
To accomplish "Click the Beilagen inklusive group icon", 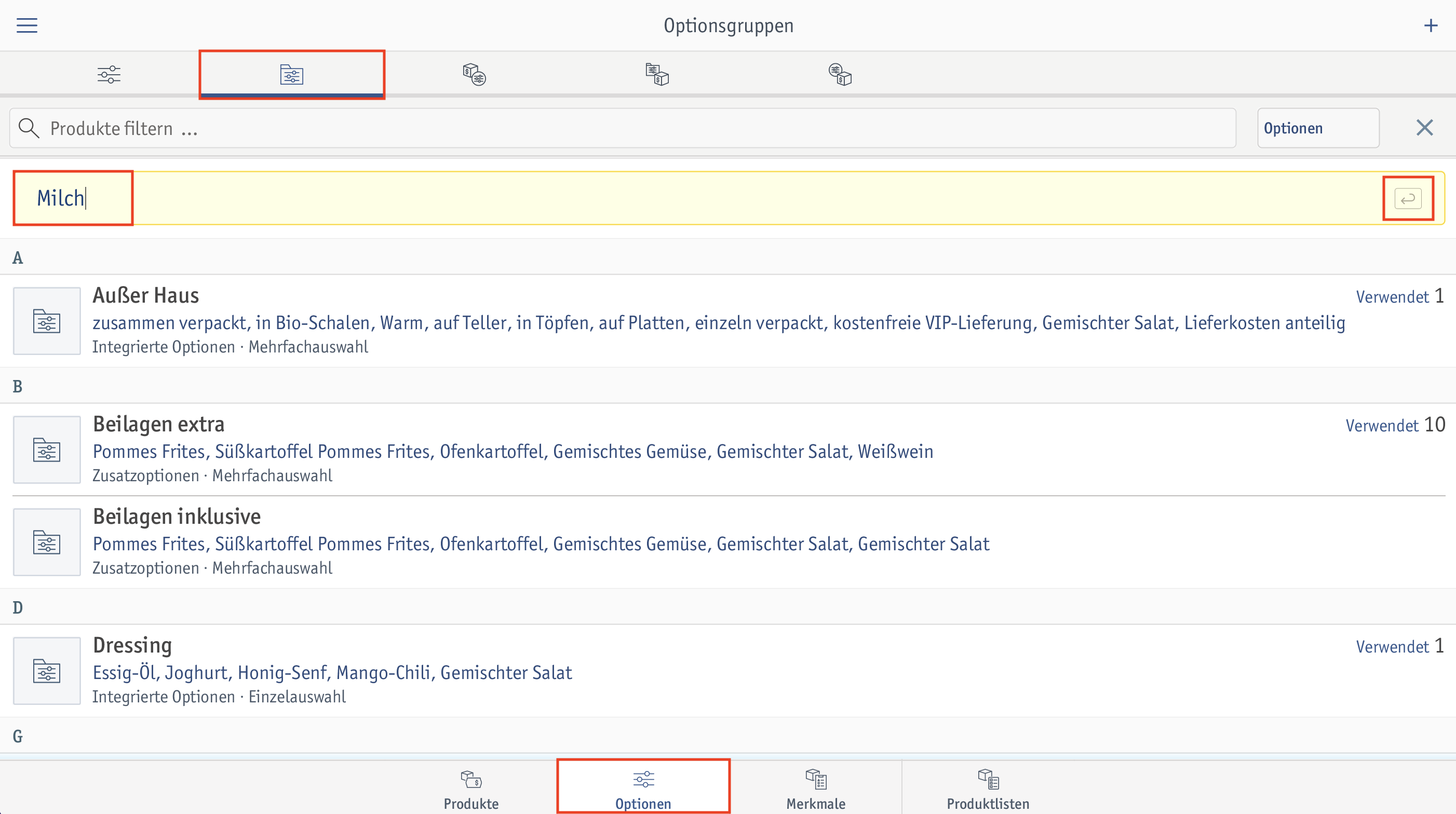I will pos(47,542).
